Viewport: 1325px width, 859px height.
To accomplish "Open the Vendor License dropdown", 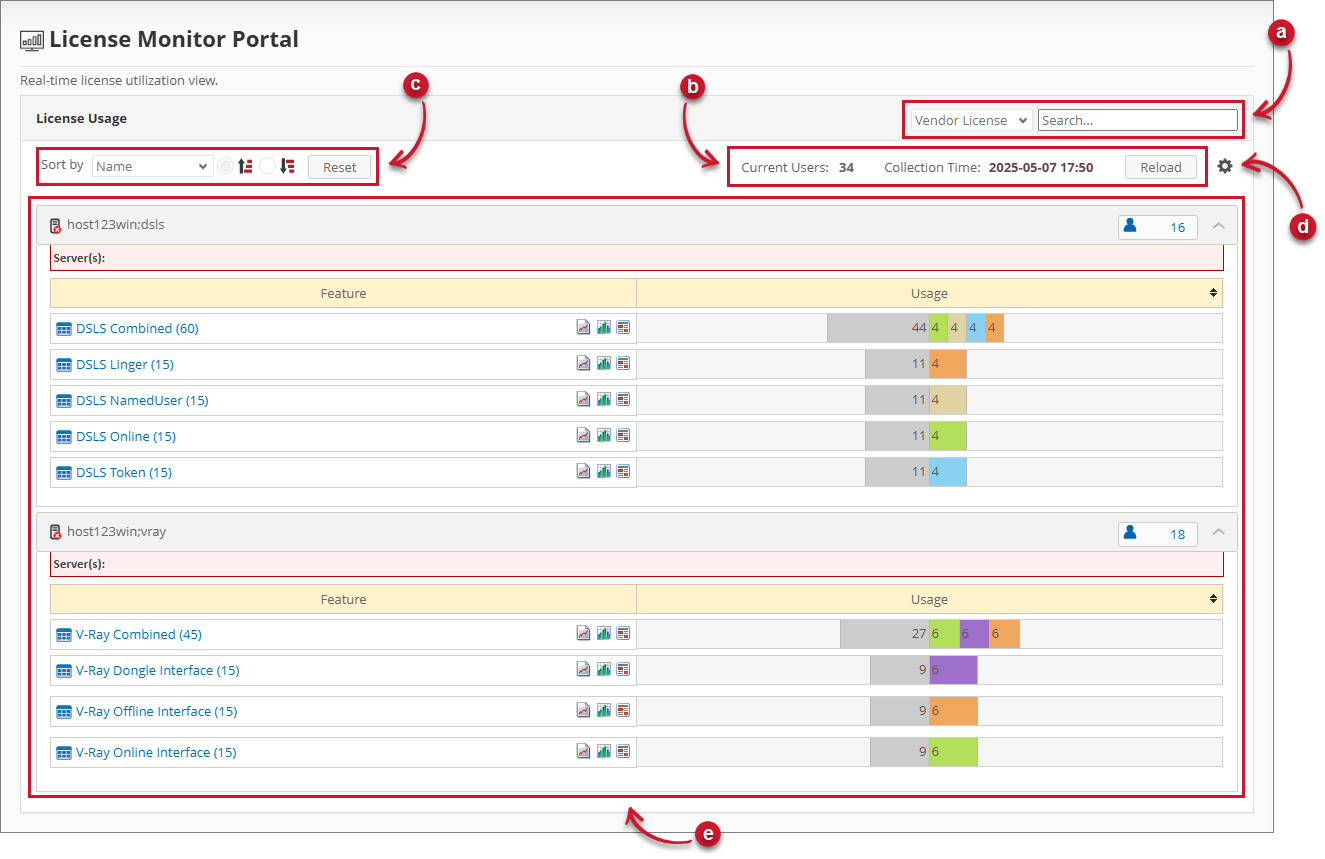I will (966, 119).
